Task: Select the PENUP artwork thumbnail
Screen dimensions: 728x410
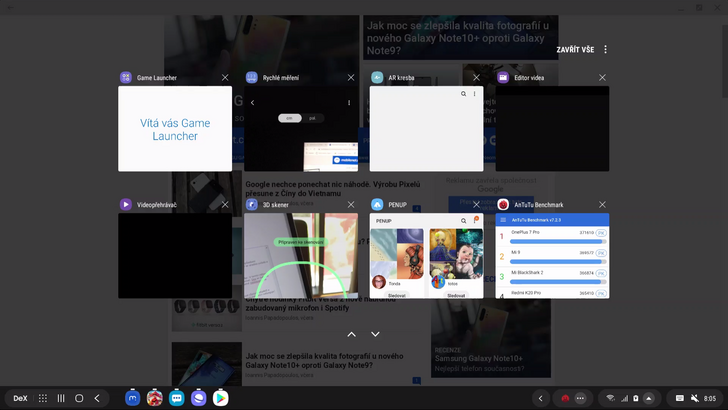Action: 426,255
